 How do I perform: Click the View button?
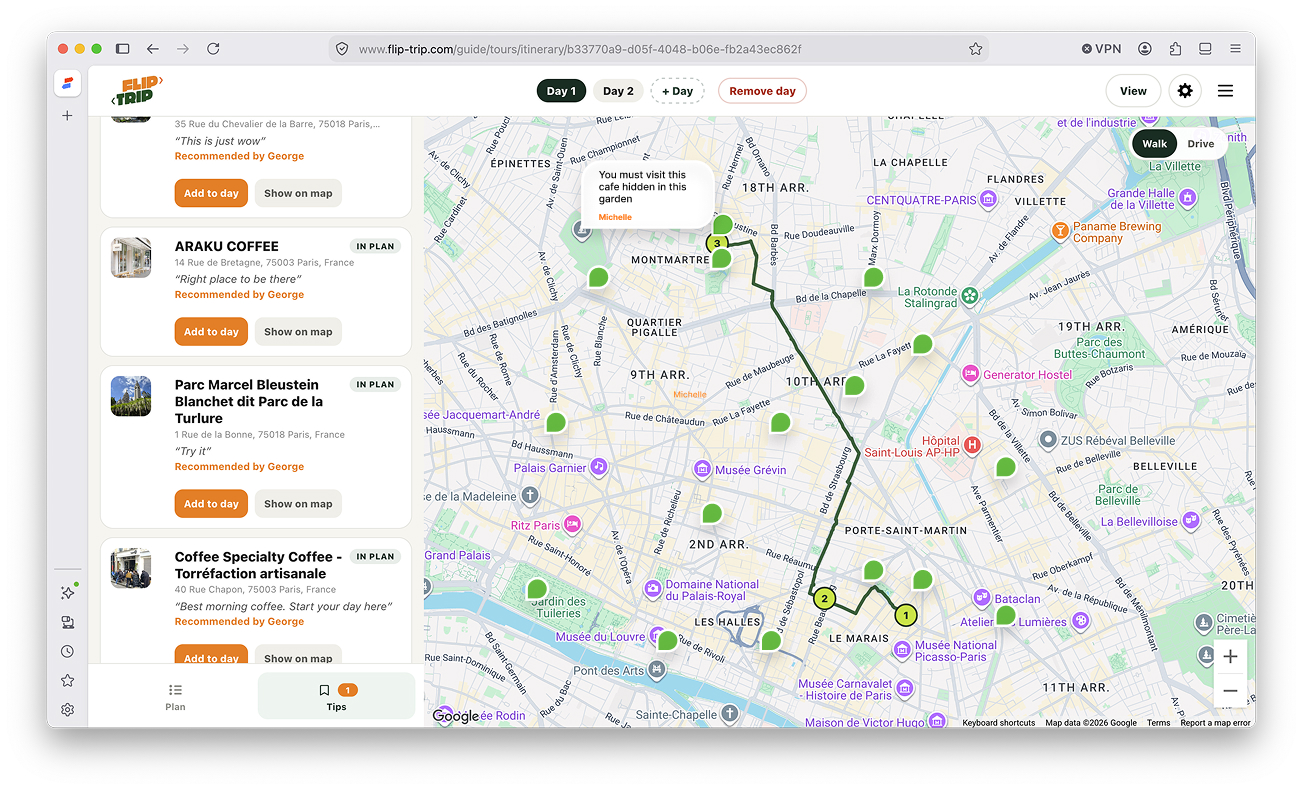click(1133, 91)
